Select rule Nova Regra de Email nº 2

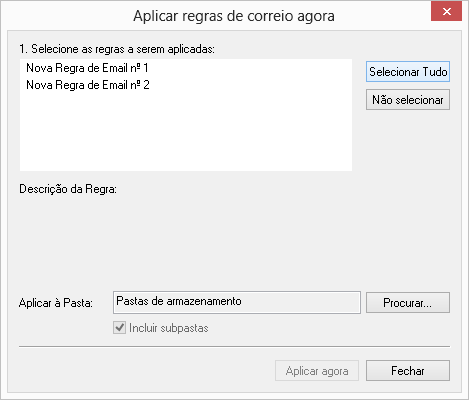click(x=88, y=85)
